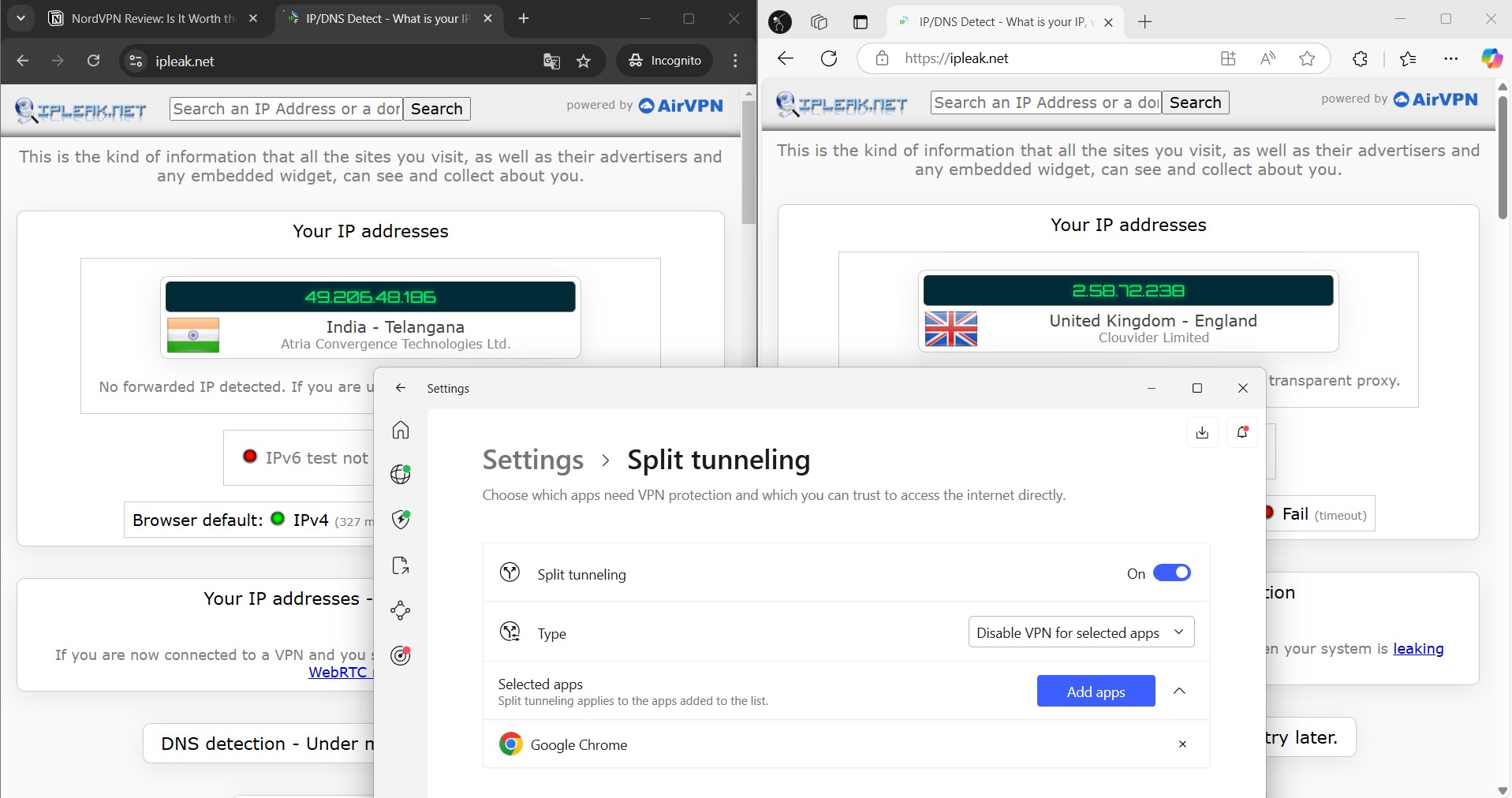Click Chrome page vertical scrollbar
The image size is (1512, 798).
pos(749,162)
